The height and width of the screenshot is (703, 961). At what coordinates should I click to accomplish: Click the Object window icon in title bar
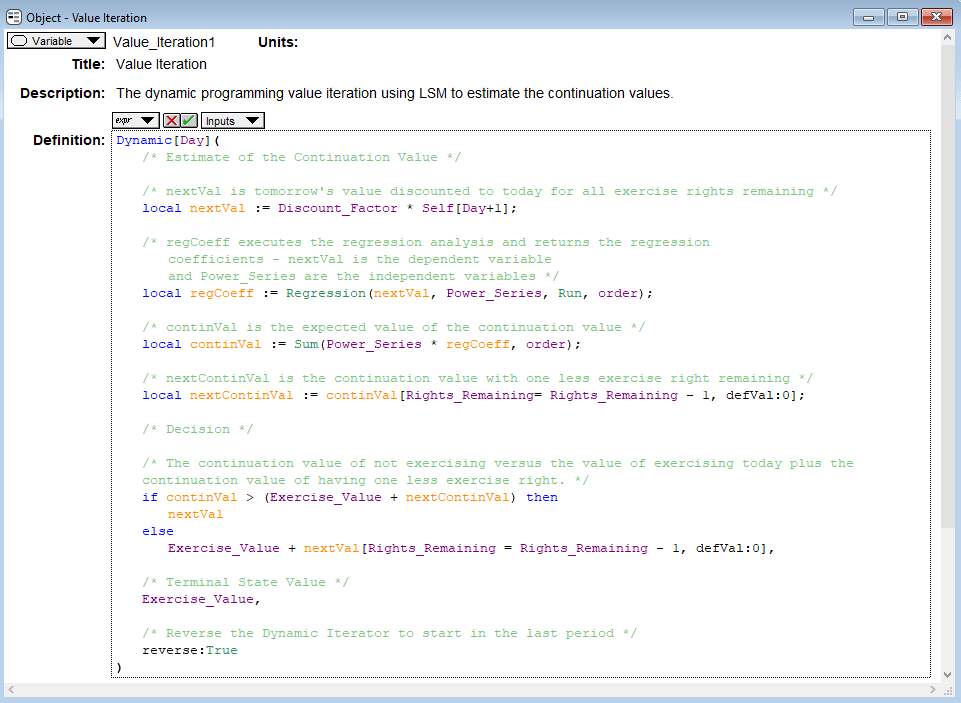coord(14,17)
